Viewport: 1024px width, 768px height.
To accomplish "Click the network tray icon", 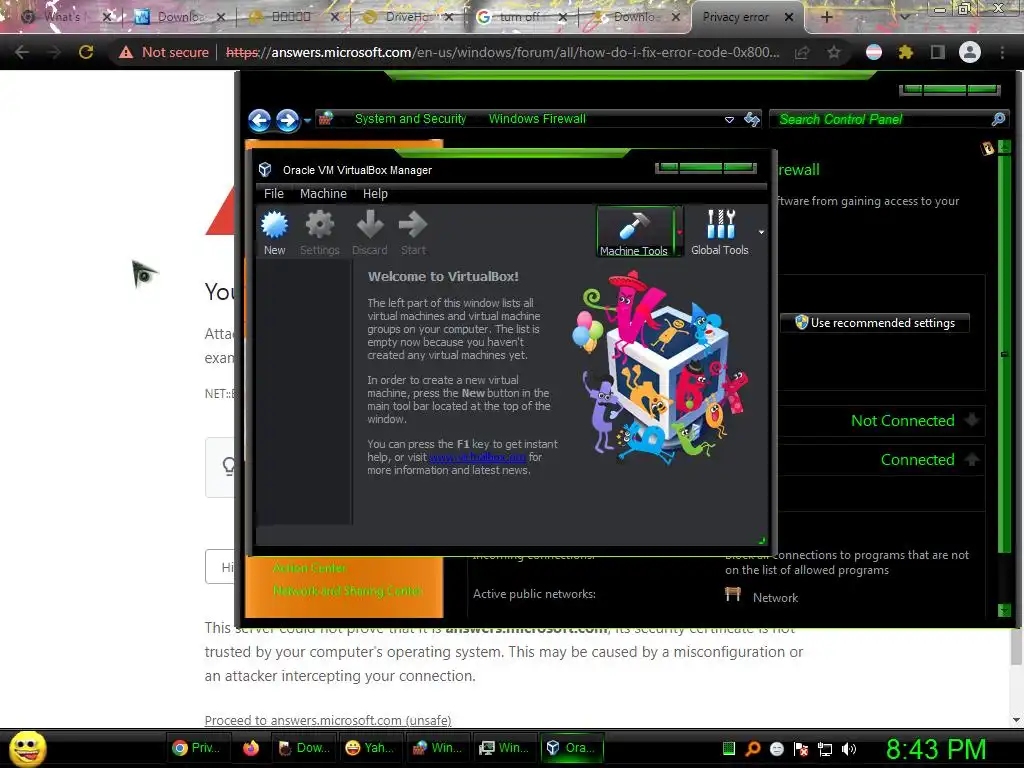I will coord(825,749).
